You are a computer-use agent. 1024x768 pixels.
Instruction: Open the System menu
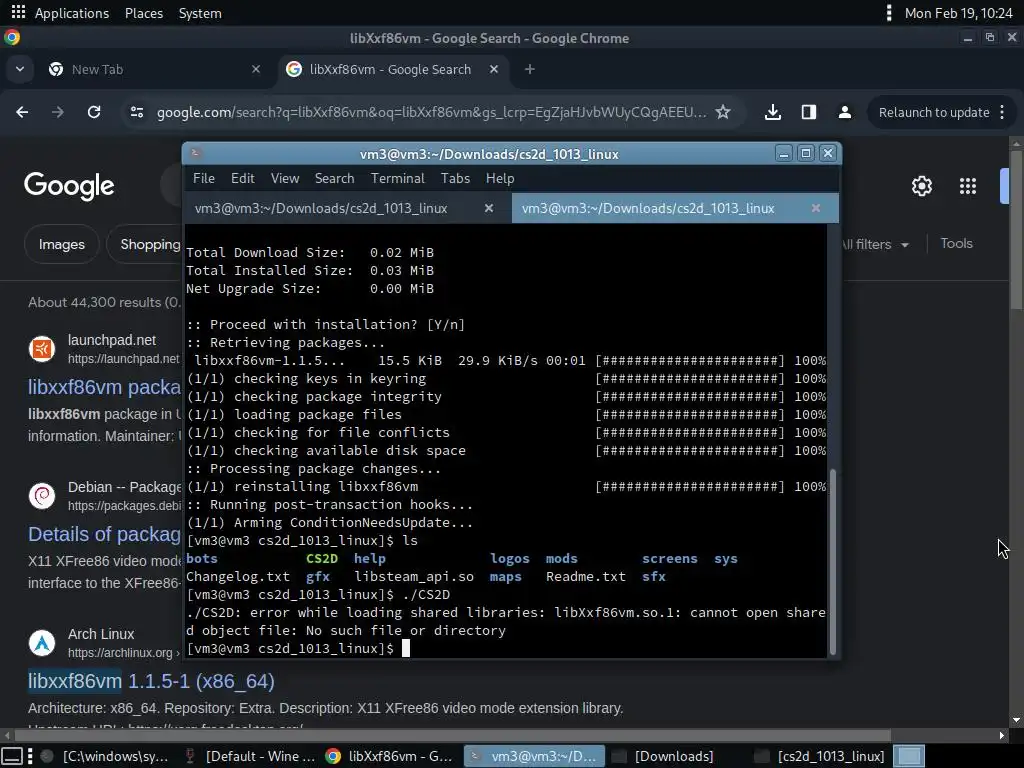pos(200,13)
